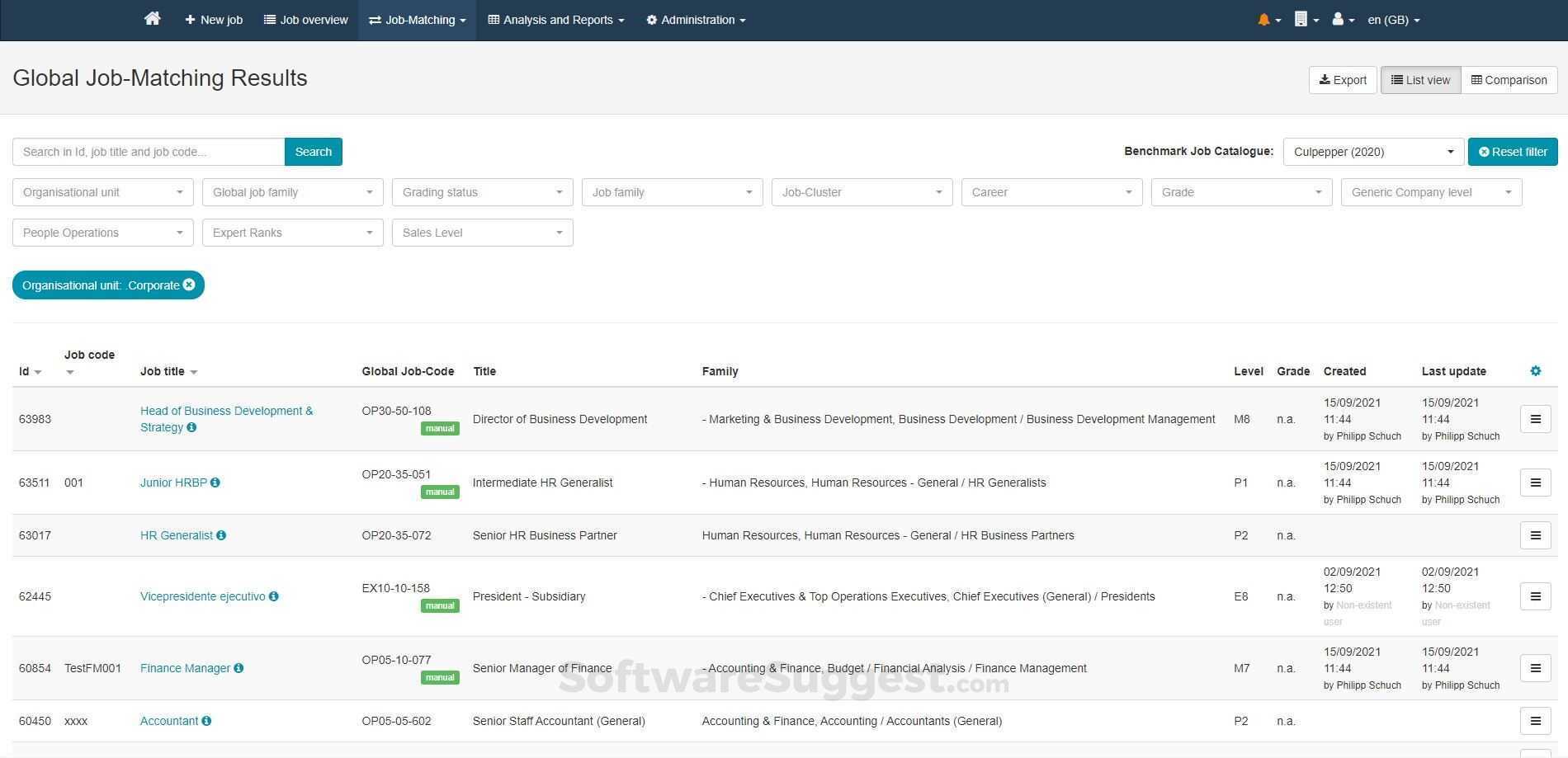This screenshot has width=1568, height=758.
Task: Switch to Comparison view
Action: [x=1509, y=79]
